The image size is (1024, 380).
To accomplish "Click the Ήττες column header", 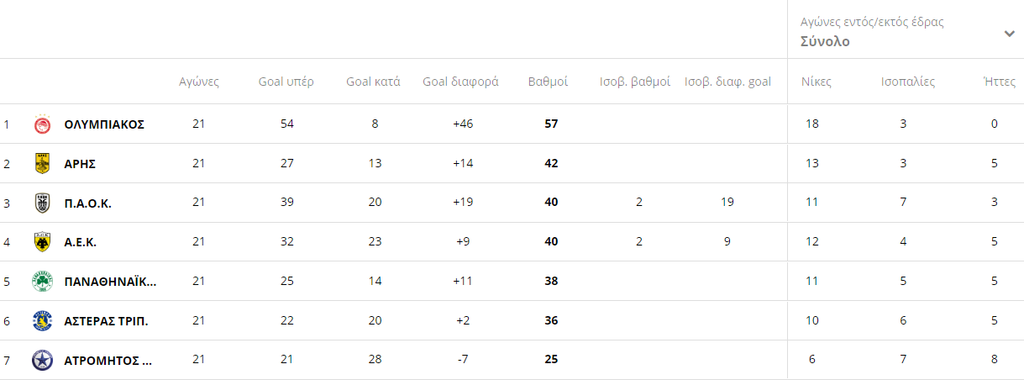I will pos(999,82).
